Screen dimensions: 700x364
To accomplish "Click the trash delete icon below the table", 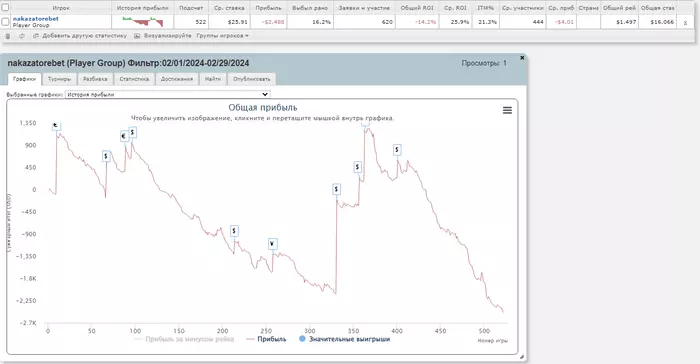I will [8, 36].
